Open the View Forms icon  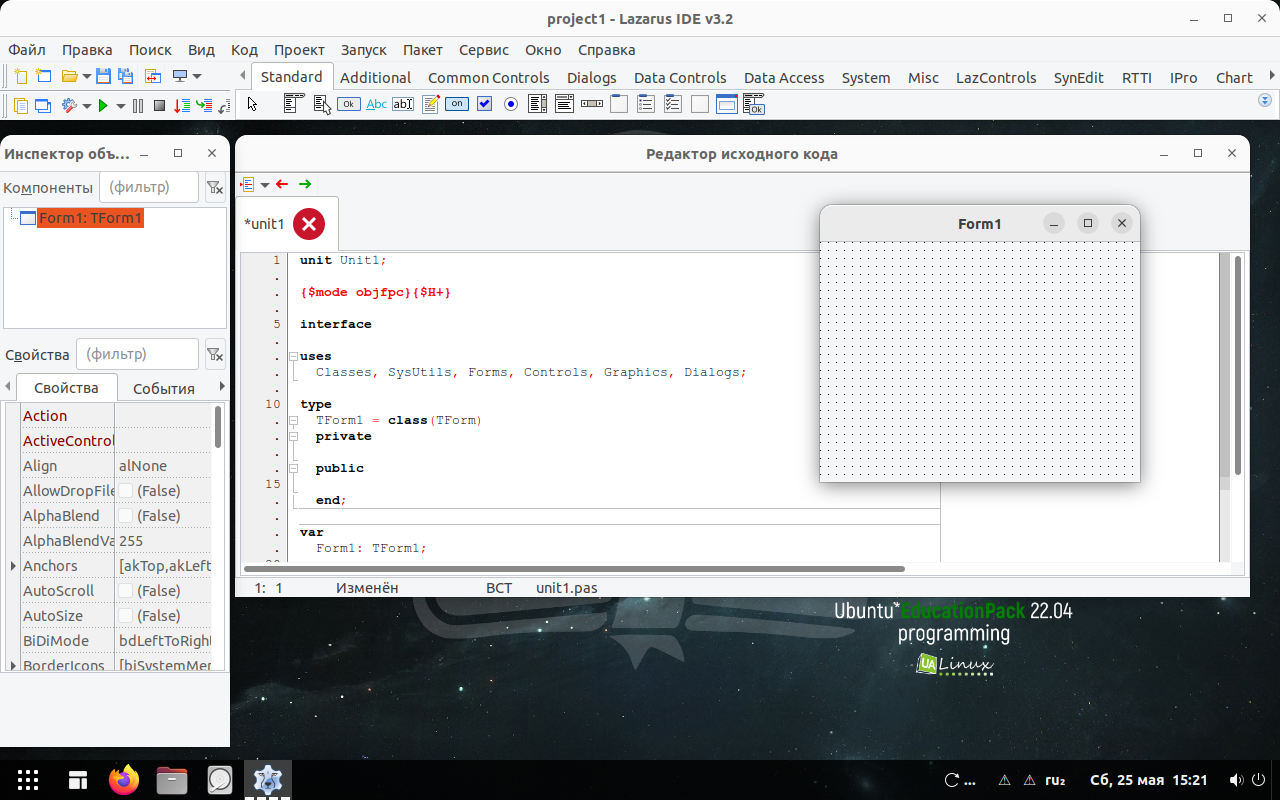43,105
